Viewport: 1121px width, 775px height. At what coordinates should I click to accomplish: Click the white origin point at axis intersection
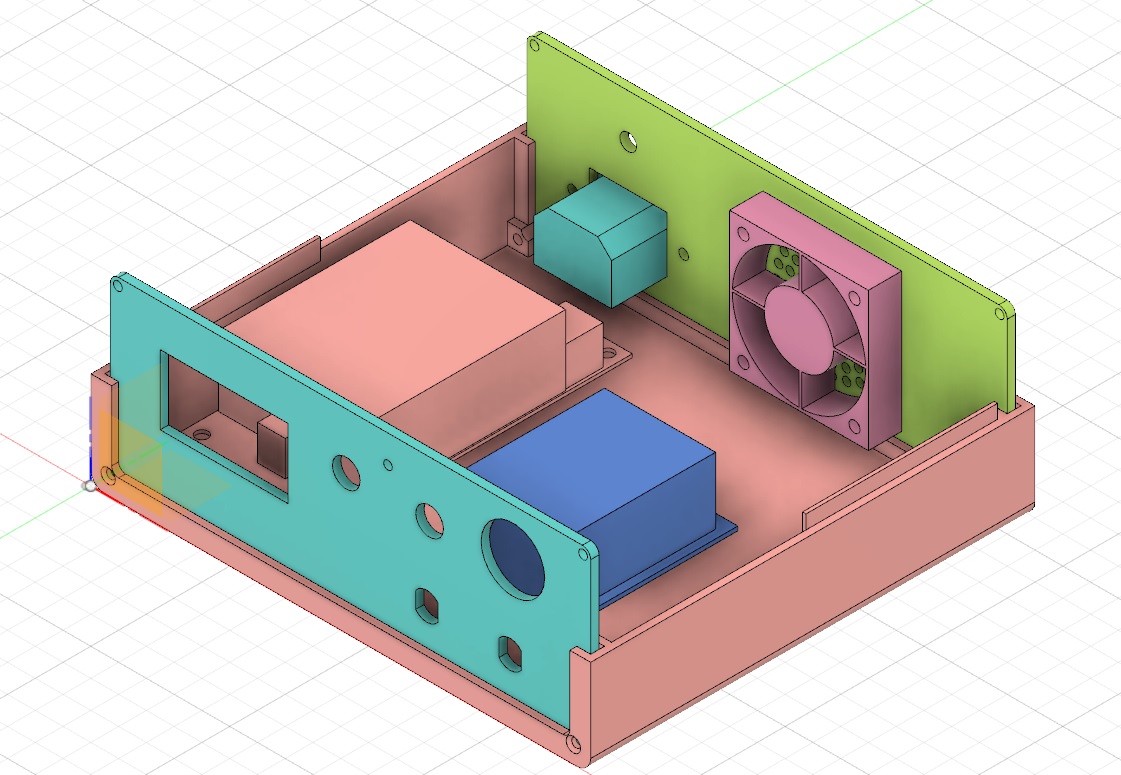(x=89, y=486)
